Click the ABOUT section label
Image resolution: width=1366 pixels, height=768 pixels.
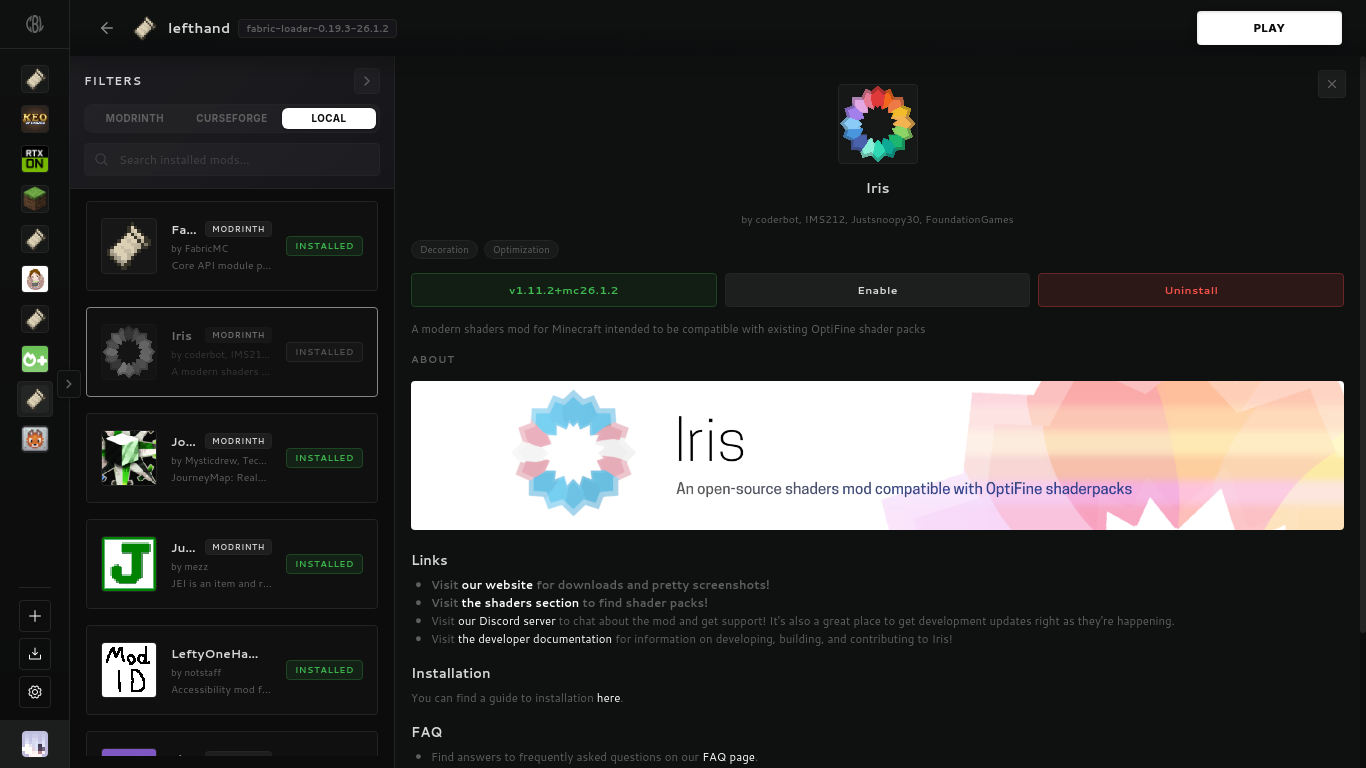tap(433, 359)
